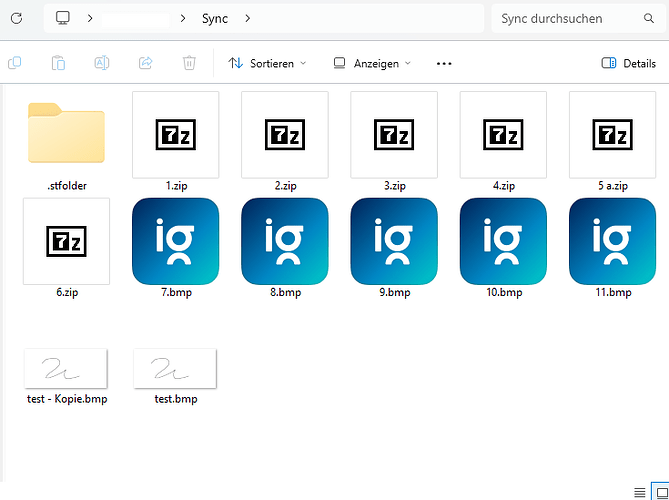Click the 'test.bmp' file name label

[x=176, y=399]
